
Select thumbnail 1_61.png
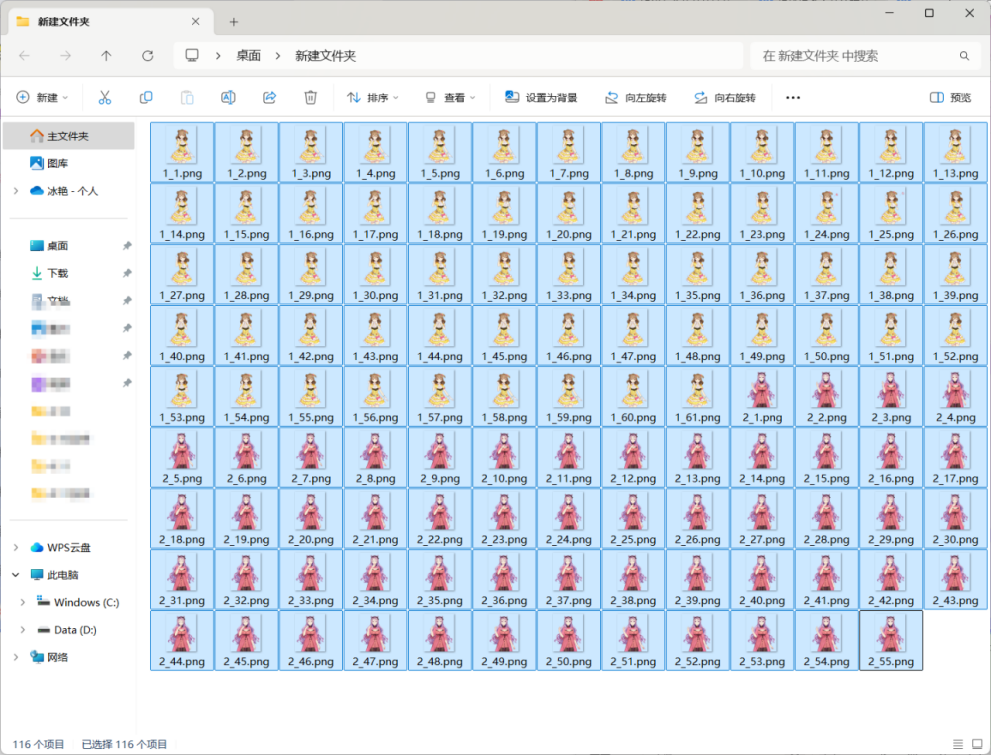click(698, 397)
